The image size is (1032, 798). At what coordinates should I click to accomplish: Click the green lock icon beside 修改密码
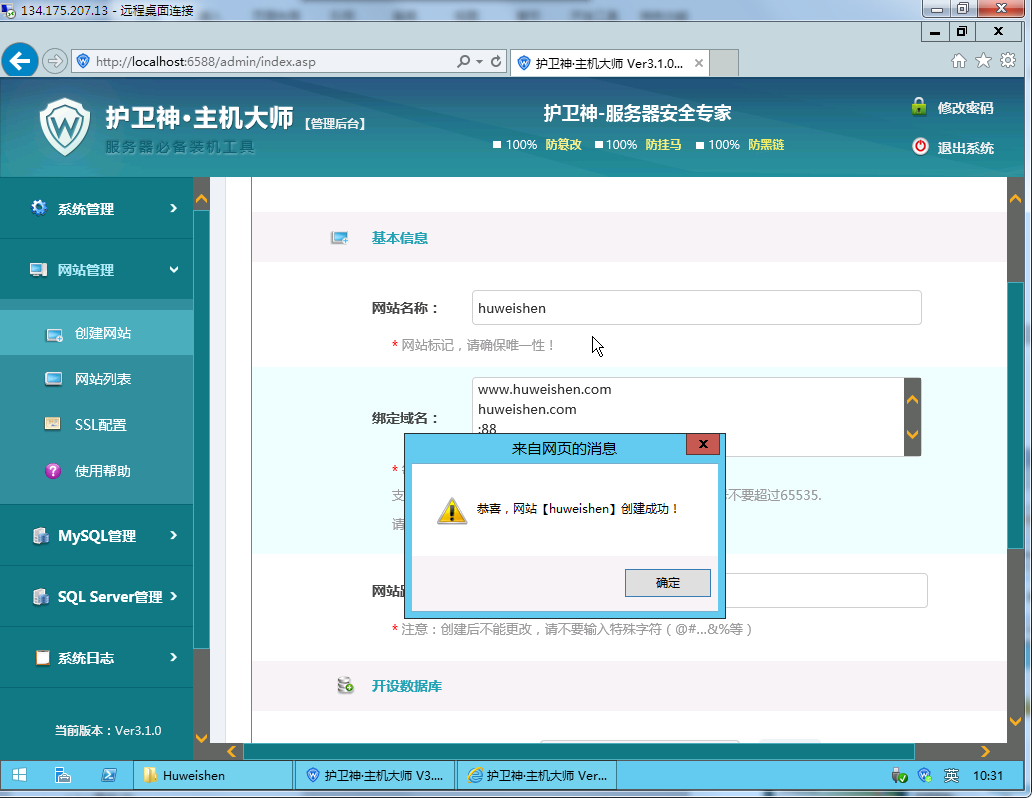click(x=919, y=107)
